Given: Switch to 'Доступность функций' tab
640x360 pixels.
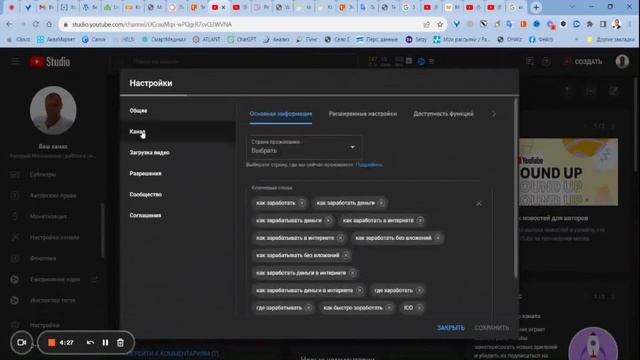Looking at the screenshot, I should pyautogui.click(x=443, y=114).
